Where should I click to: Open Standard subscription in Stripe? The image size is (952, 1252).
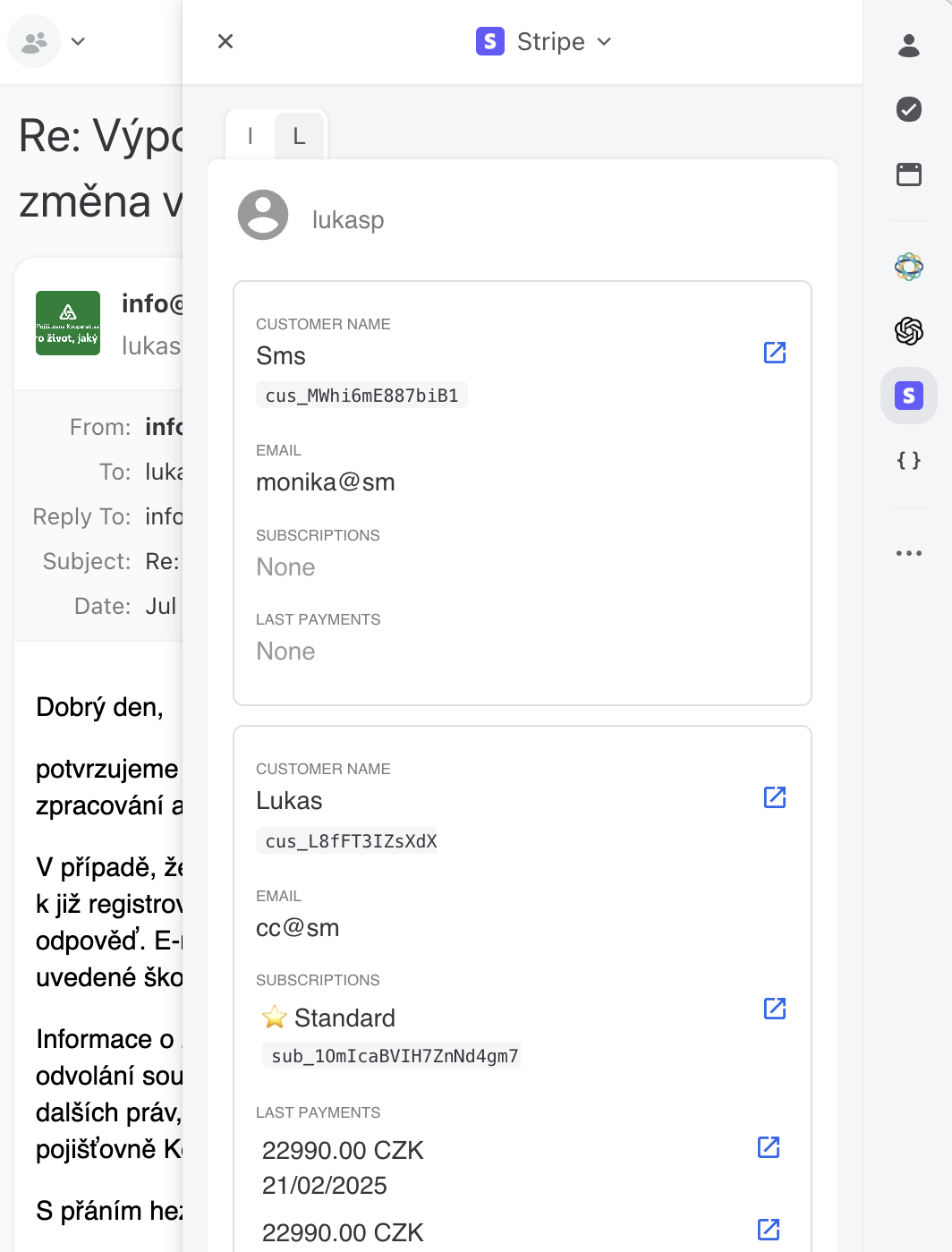coord(775,1009)
